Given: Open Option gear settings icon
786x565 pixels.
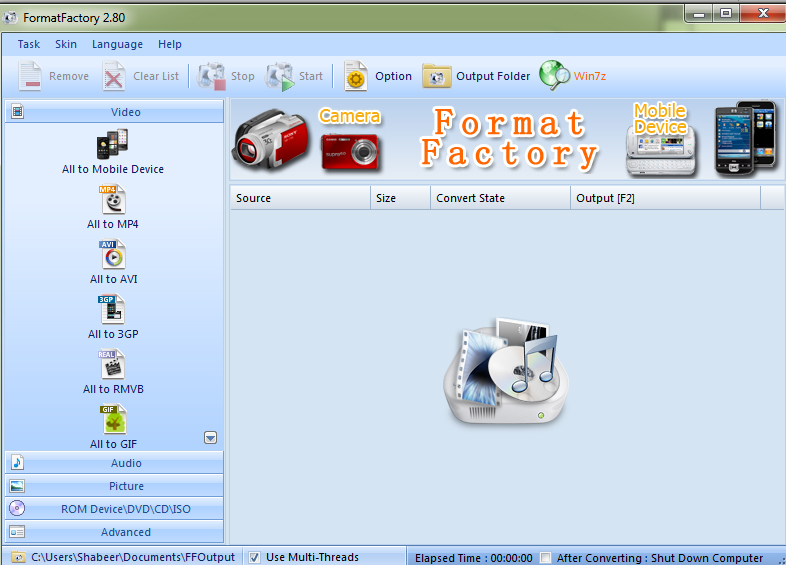Looking at the screenshot, I should 356,76.
